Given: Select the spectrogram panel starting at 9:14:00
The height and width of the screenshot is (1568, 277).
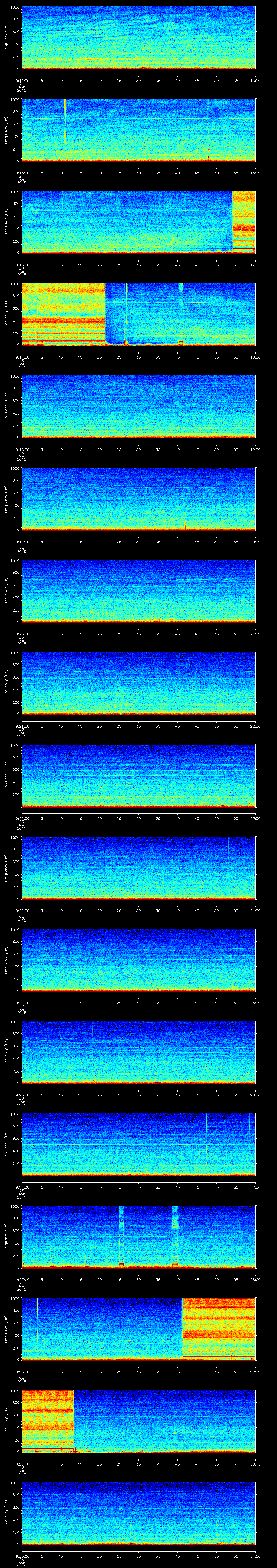Looking at the screenshot, I should coord(139,38).
